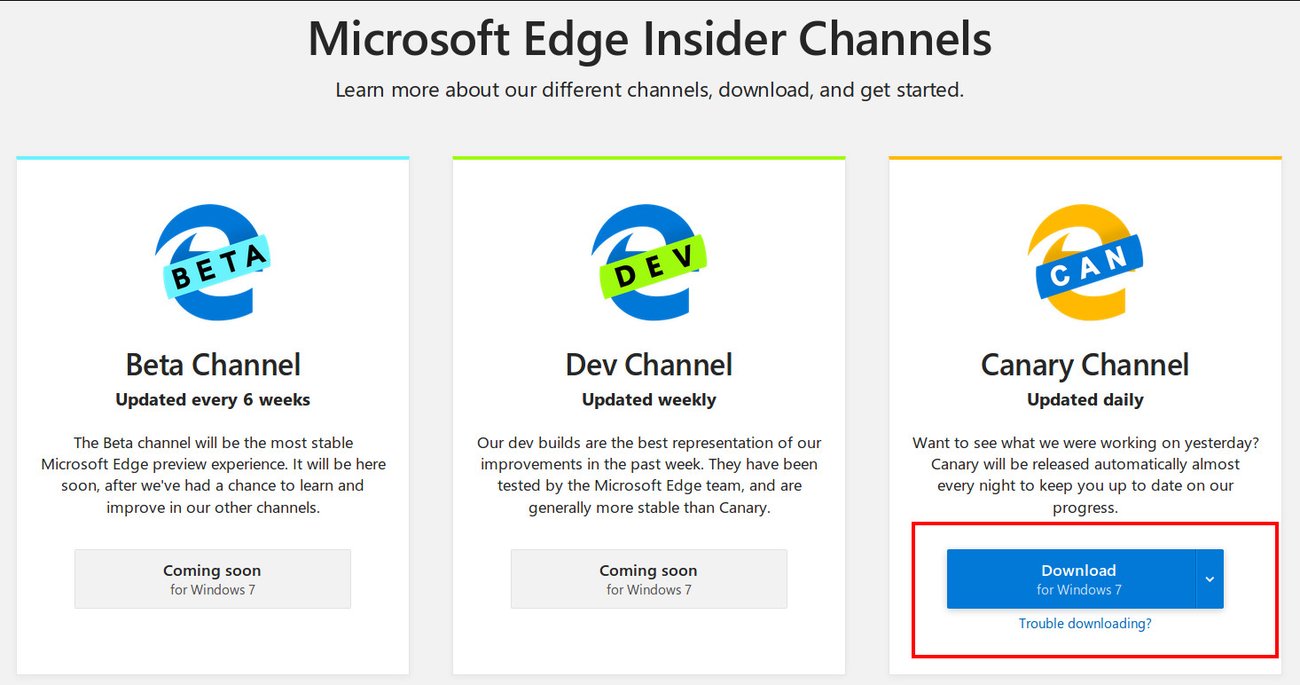Select the Dev Channel heading
Viewport: 1300px width, 685px height.
coord(649,364)
